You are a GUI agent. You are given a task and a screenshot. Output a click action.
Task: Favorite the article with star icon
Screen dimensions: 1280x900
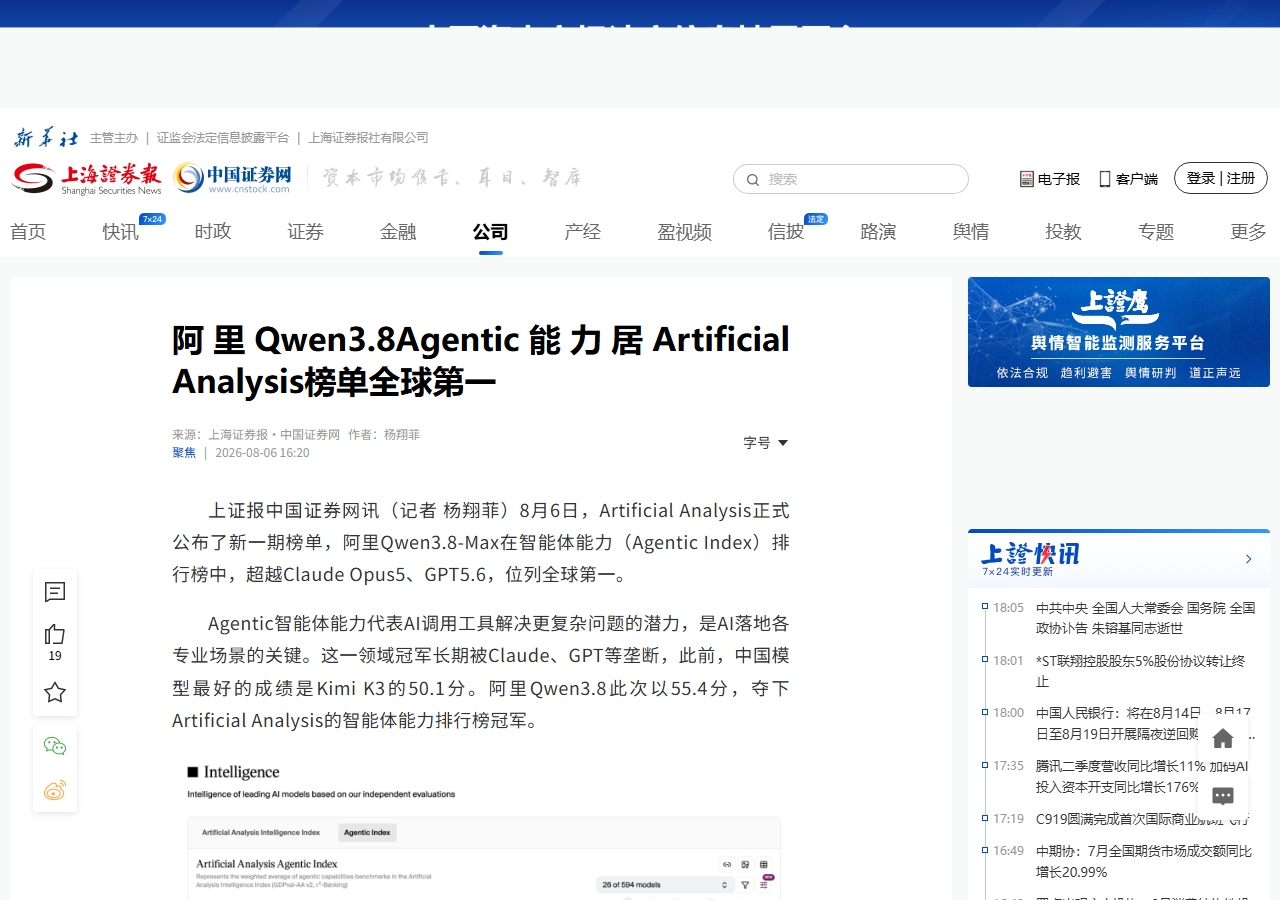click(x=55, y=692)
